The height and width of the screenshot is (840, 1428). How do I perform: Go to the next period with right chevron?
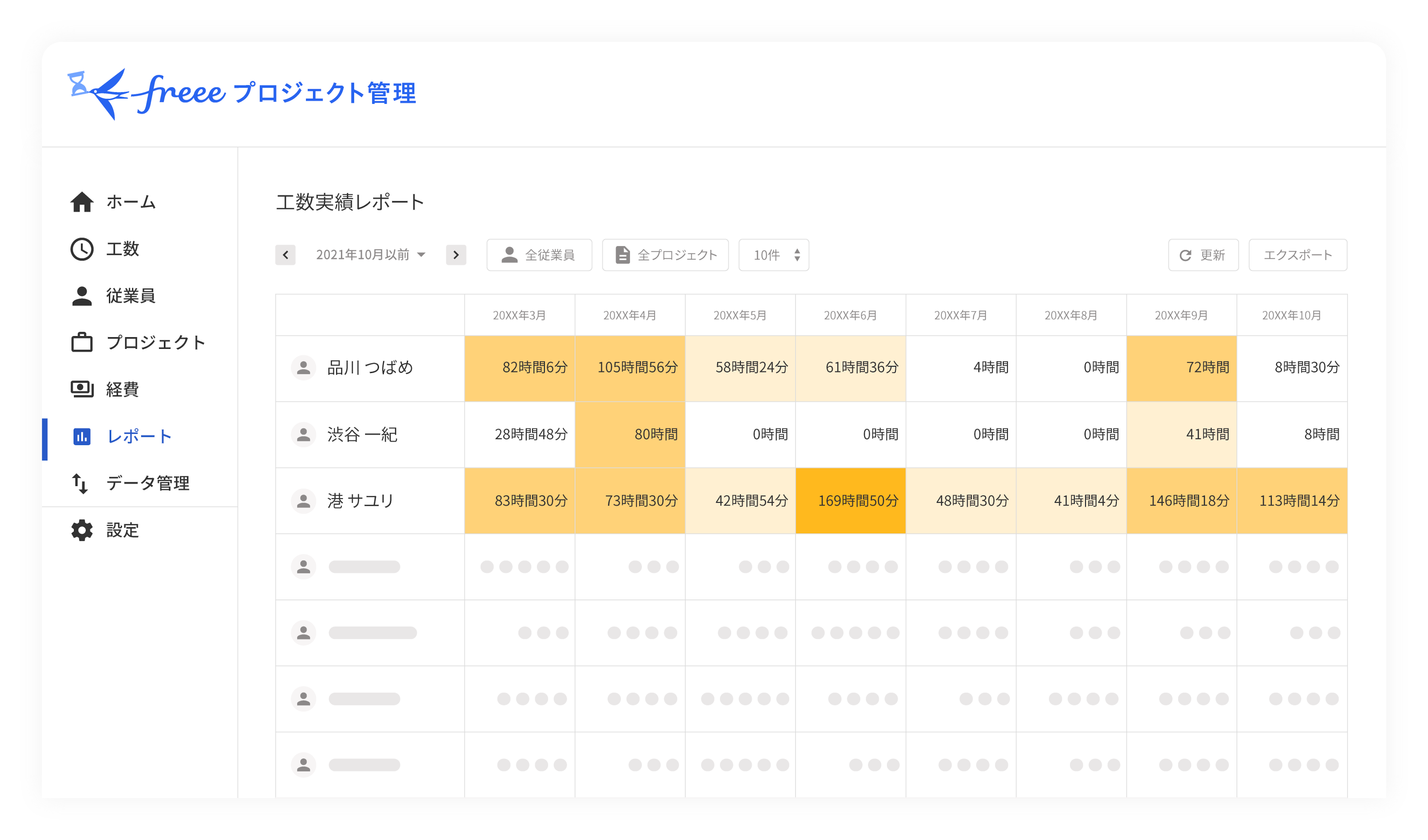point(456,255)
